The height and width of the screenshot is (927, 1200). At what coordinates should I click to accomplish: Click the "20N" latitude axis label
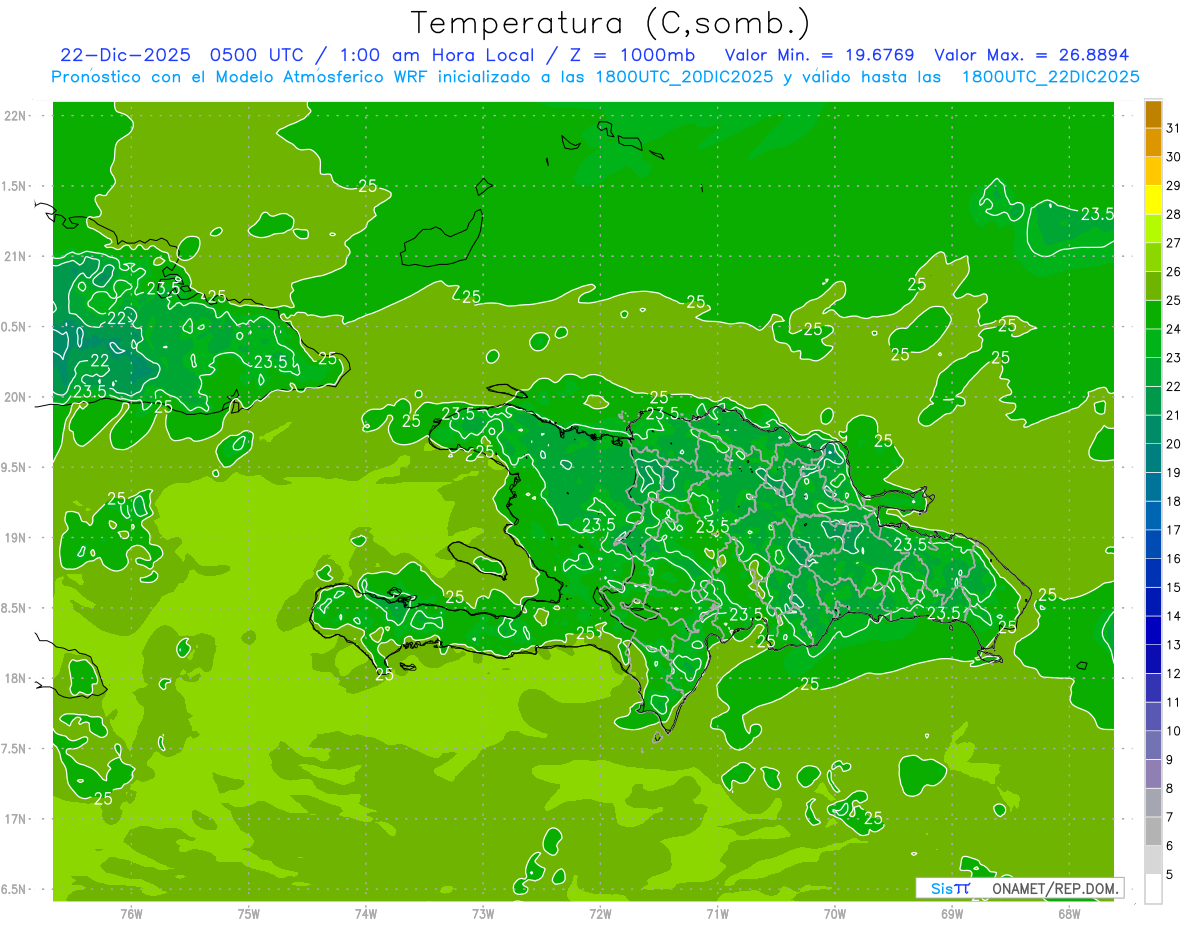coord(15,397)
